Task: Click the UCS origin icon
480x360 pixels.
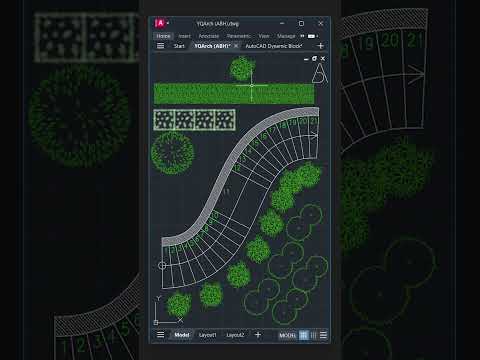Action: [x=156, y=322]
